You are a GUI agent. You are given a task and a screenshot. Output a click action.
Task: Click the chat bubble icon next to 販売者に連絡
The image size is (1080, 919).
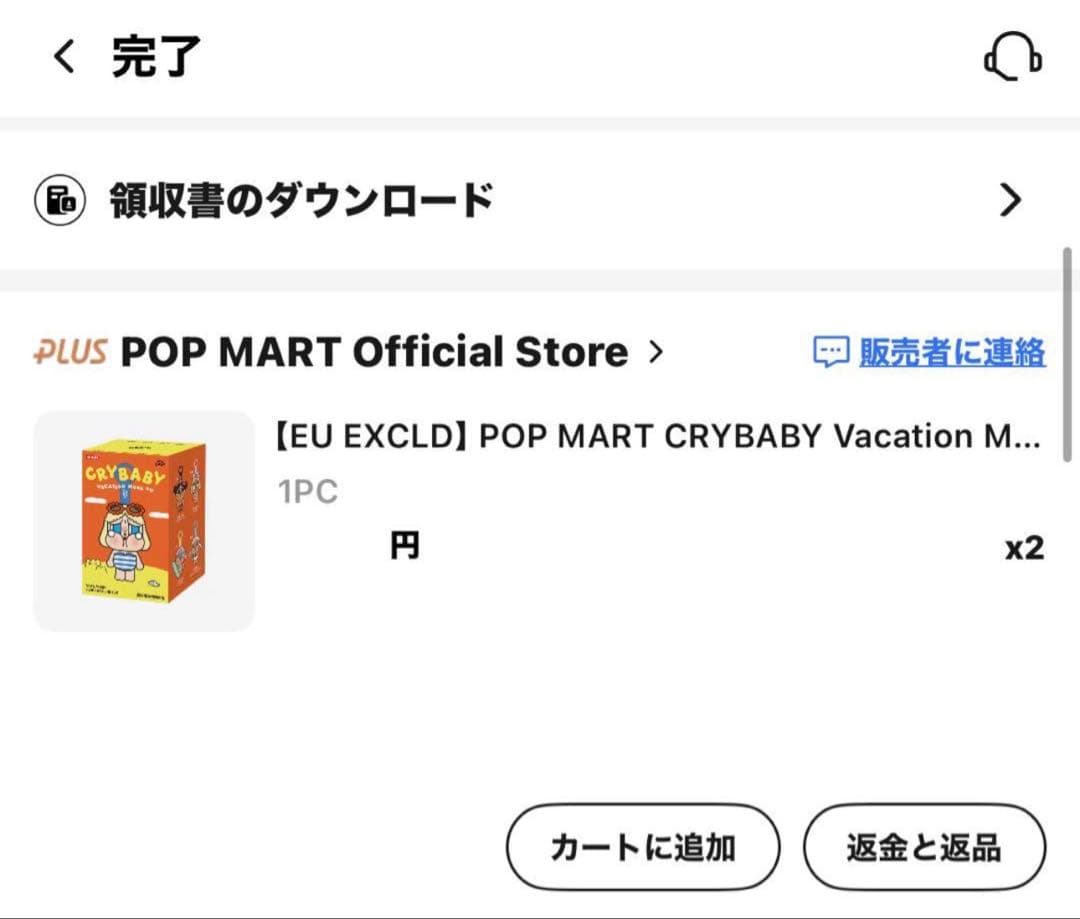[829, 352]
